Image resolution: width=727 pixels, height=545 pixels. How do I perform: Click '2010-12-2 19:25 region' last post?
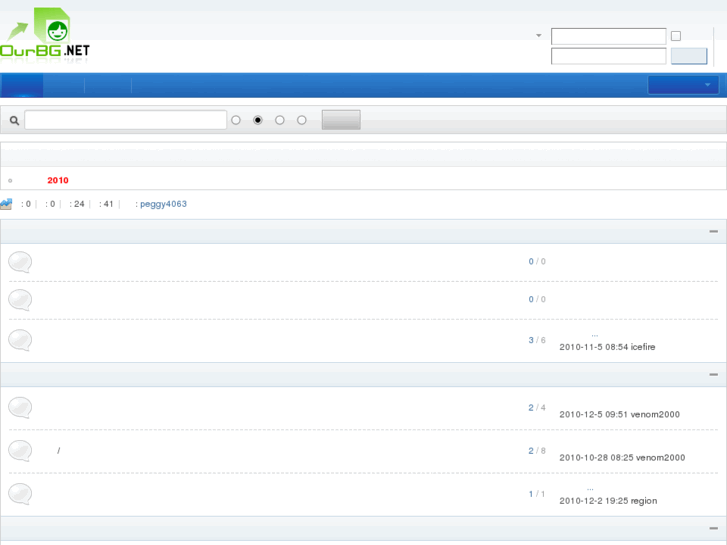tap(608, 501)
